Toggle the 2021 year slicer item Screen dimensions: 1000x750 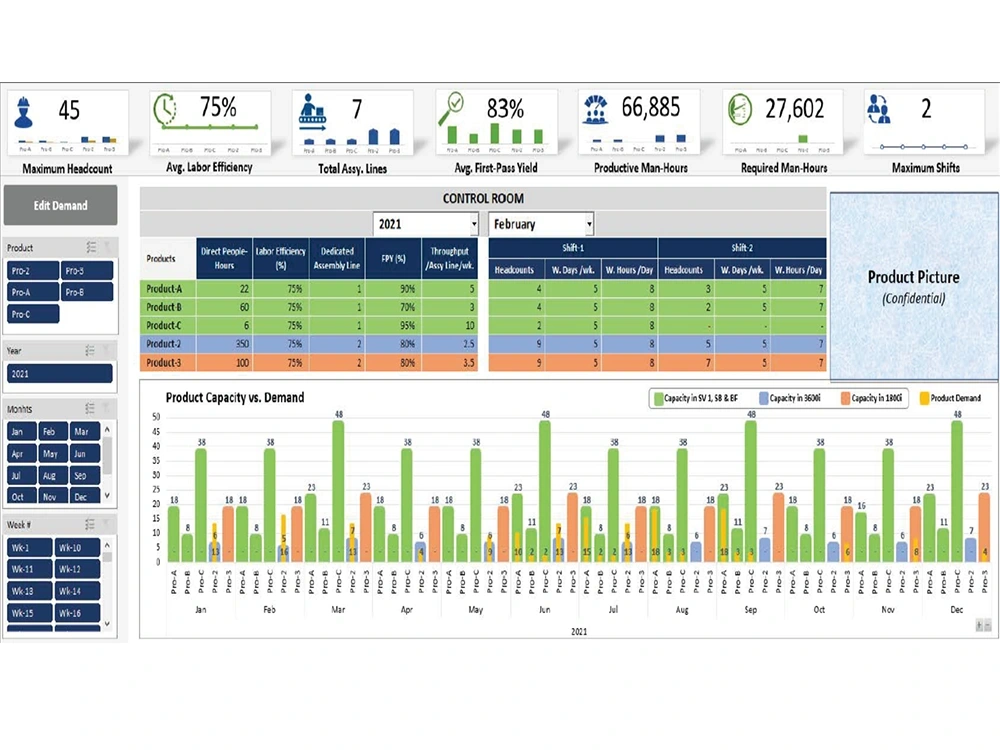pyautogui.click(x=60, y=374)
